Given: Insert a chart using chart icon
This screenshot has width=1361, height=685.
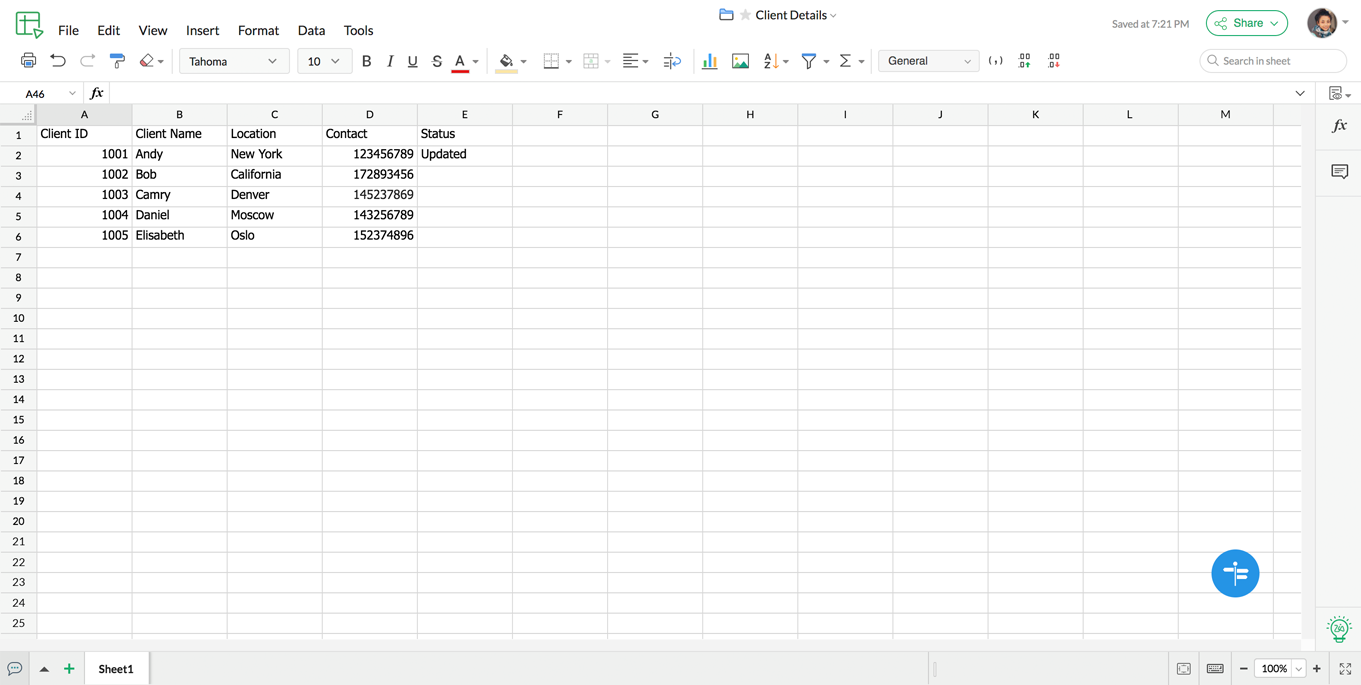Looking at the screenshot, I should [x=710, y=61].
